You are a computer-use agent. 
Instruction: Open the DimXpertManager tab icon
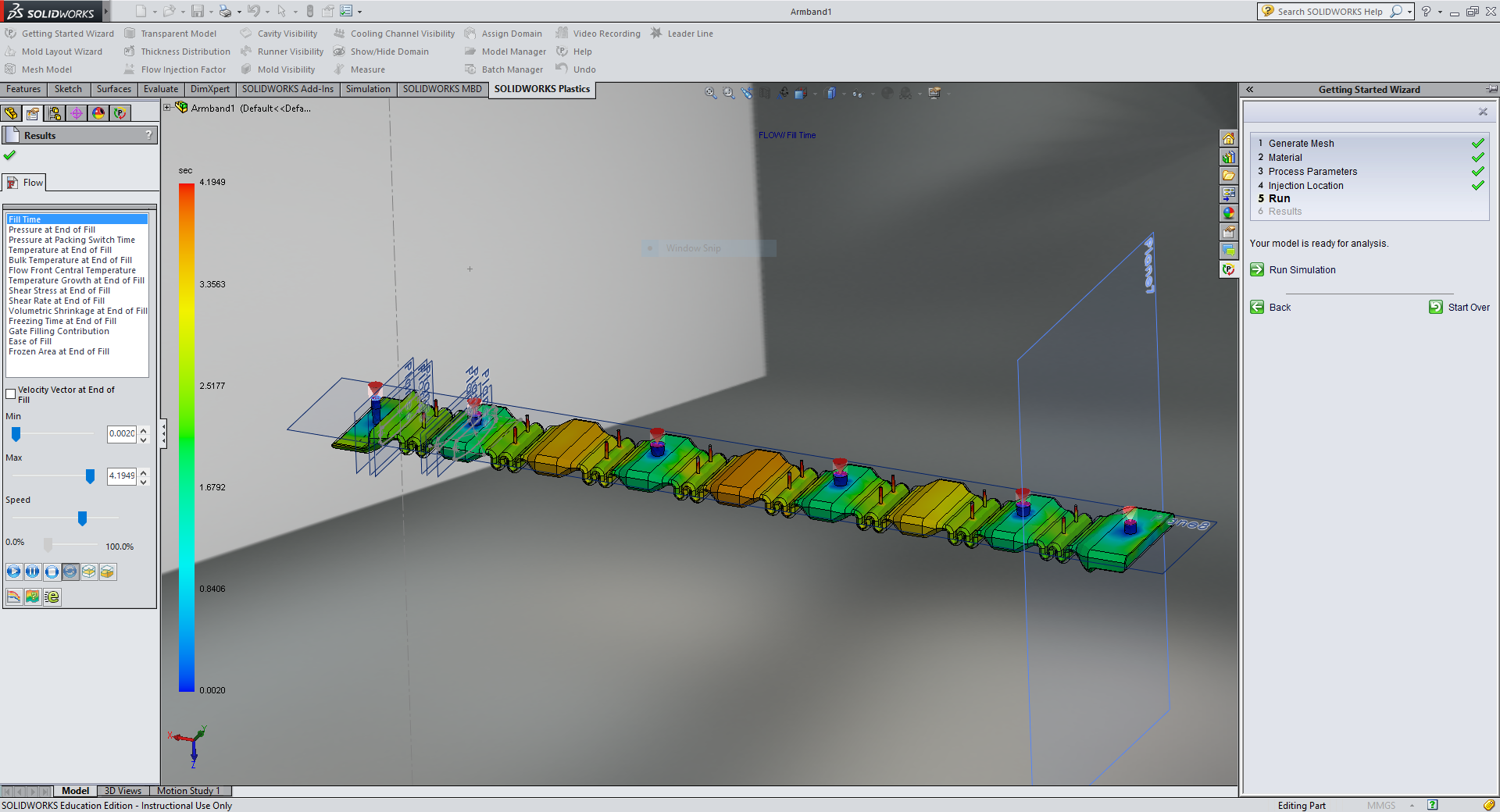(x=77, y=113)
